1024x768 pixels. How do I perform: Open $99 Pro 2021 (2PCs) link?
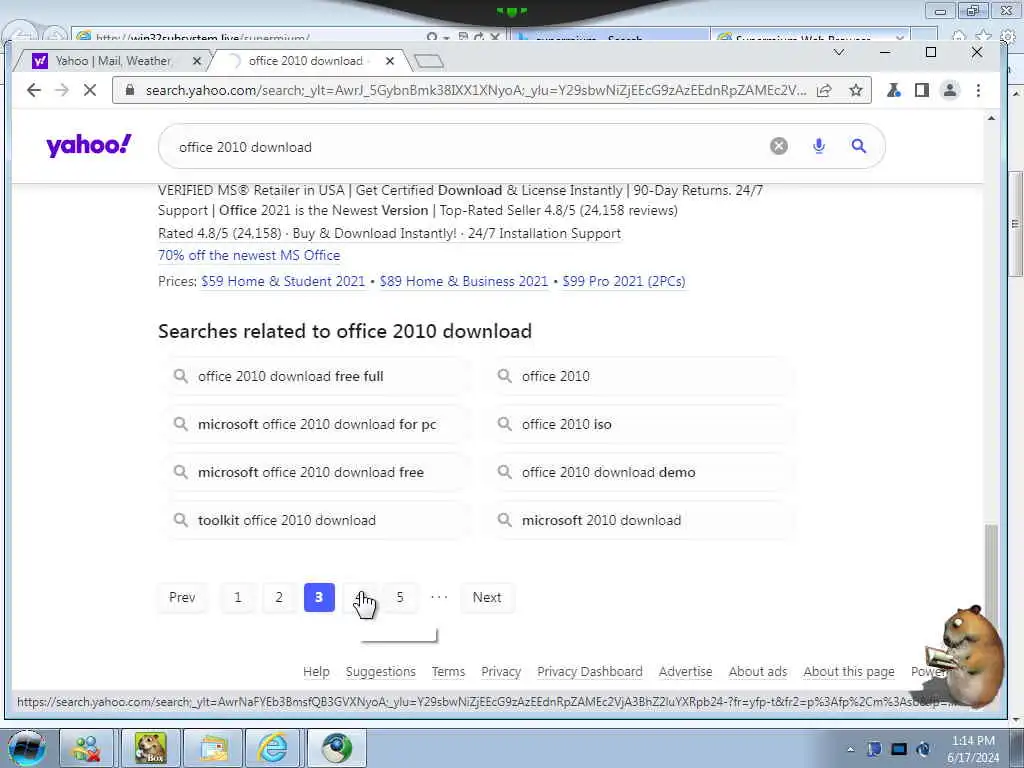click(x=624, y=281)
